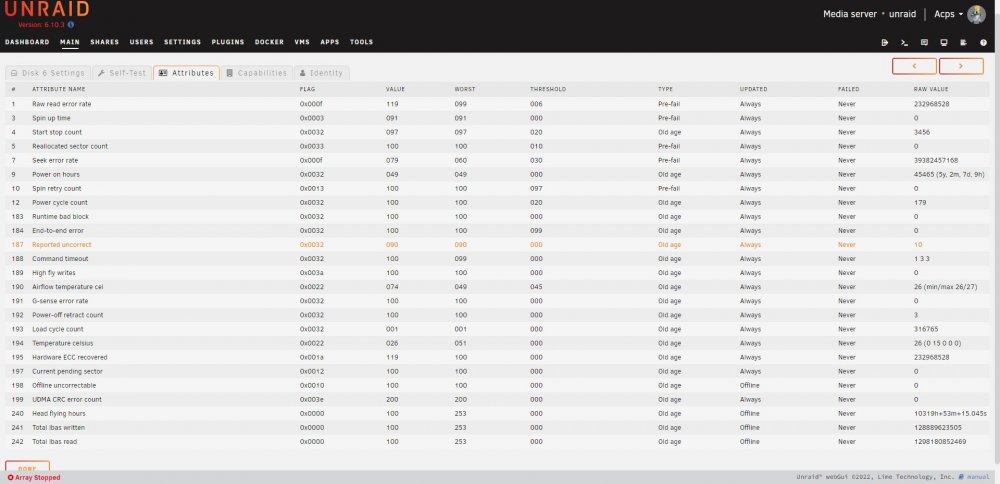Image resolution: width=1000 pixels, height=484 pixels.
Task: Select the Spin up time attribute
Action: 52,118
